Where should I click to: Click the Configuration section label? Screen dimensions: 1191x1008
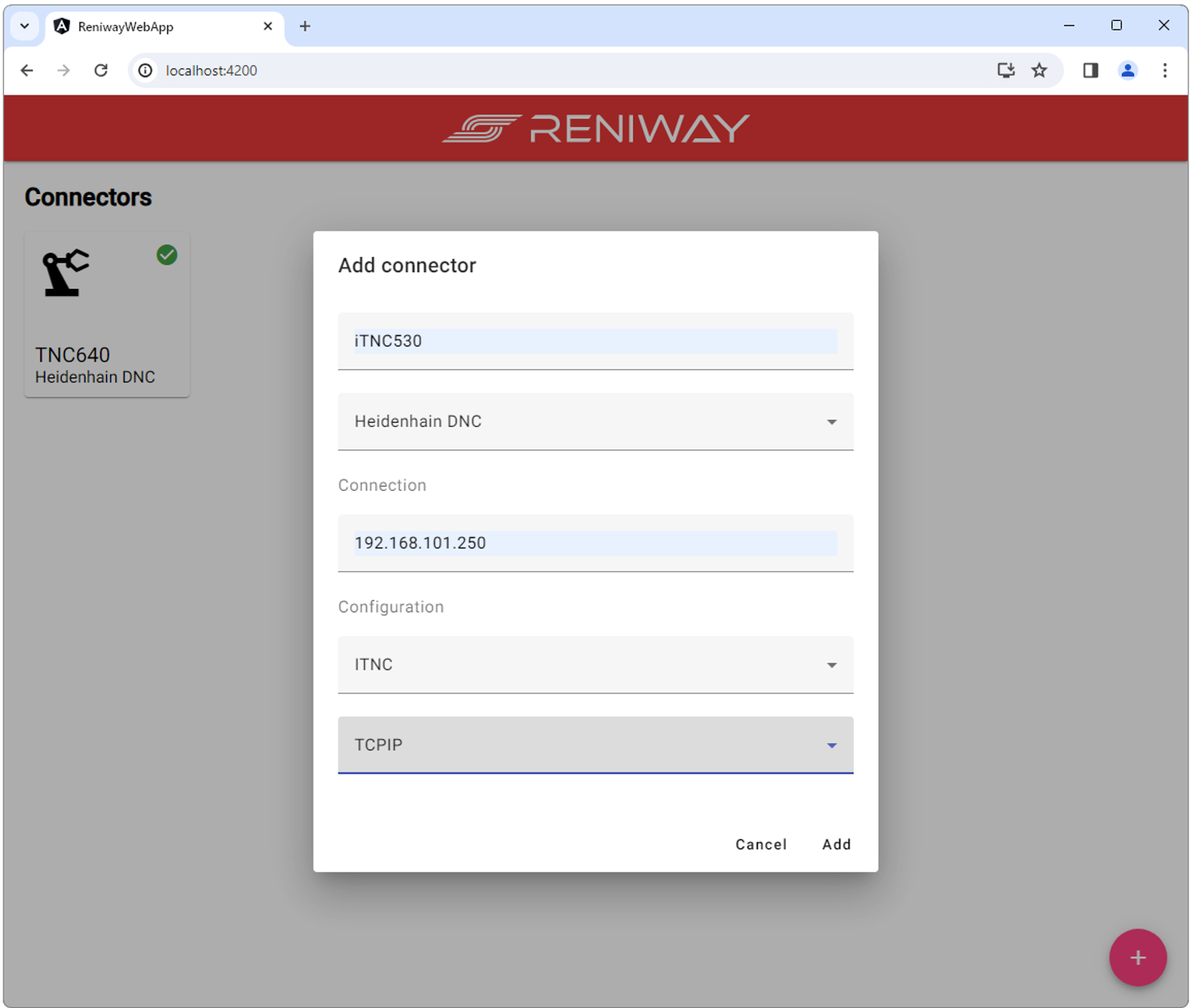391,607
